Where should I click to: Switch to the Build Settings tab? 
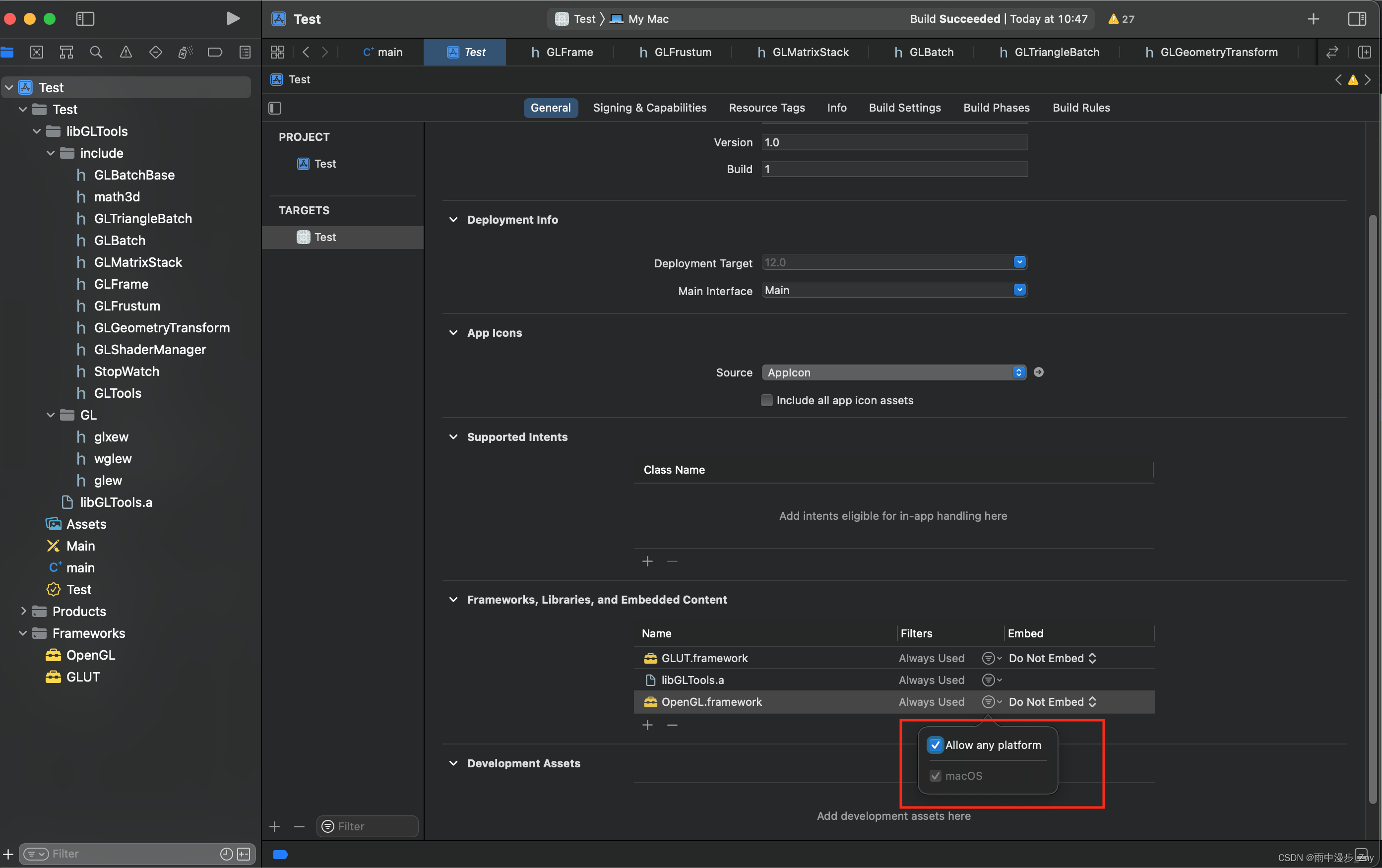click(x=904, y=108)
